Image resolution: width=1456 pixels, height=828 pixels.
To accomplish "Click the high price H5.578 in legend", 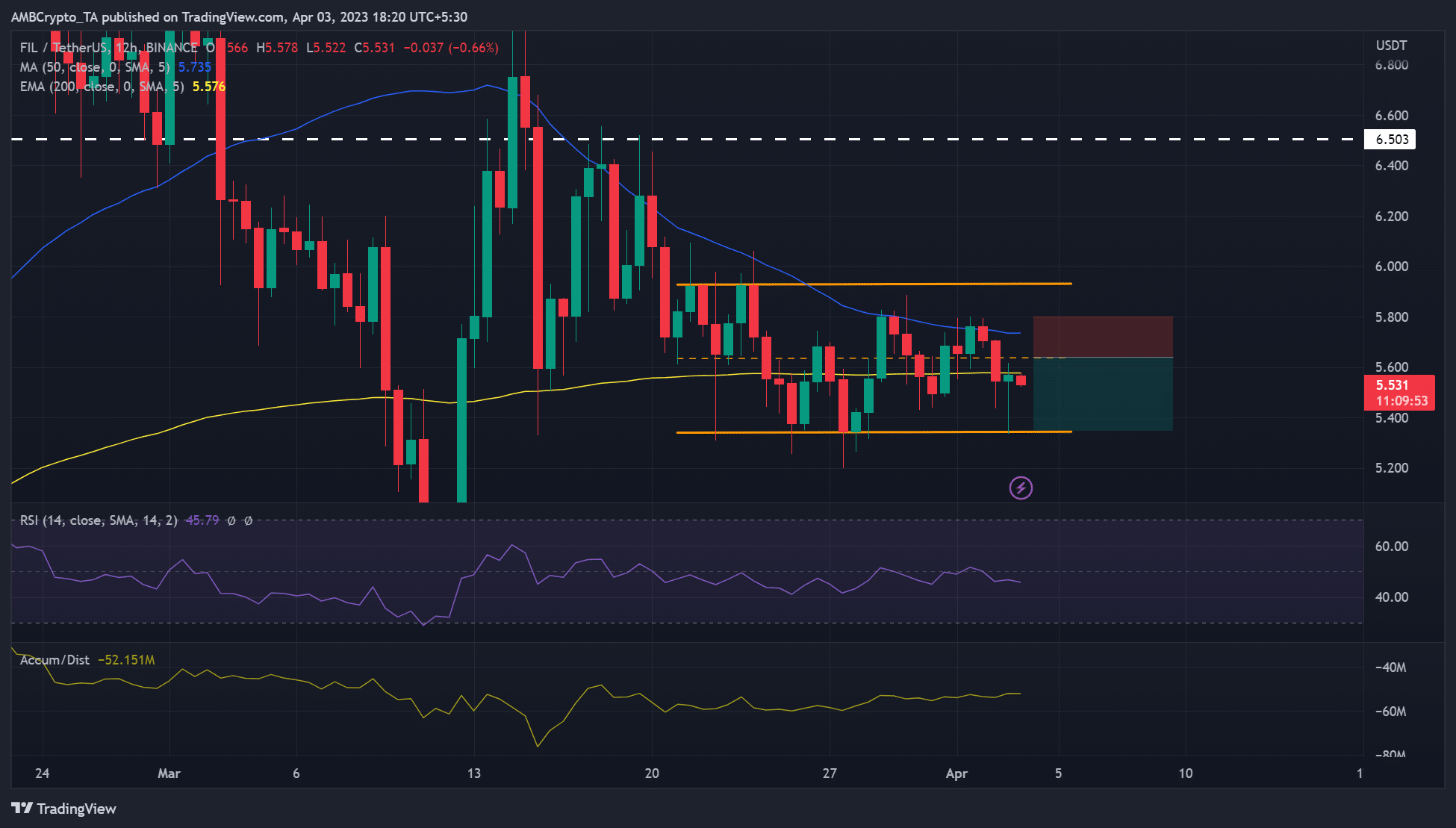I will pyautogui.click(x=277, y=48).
